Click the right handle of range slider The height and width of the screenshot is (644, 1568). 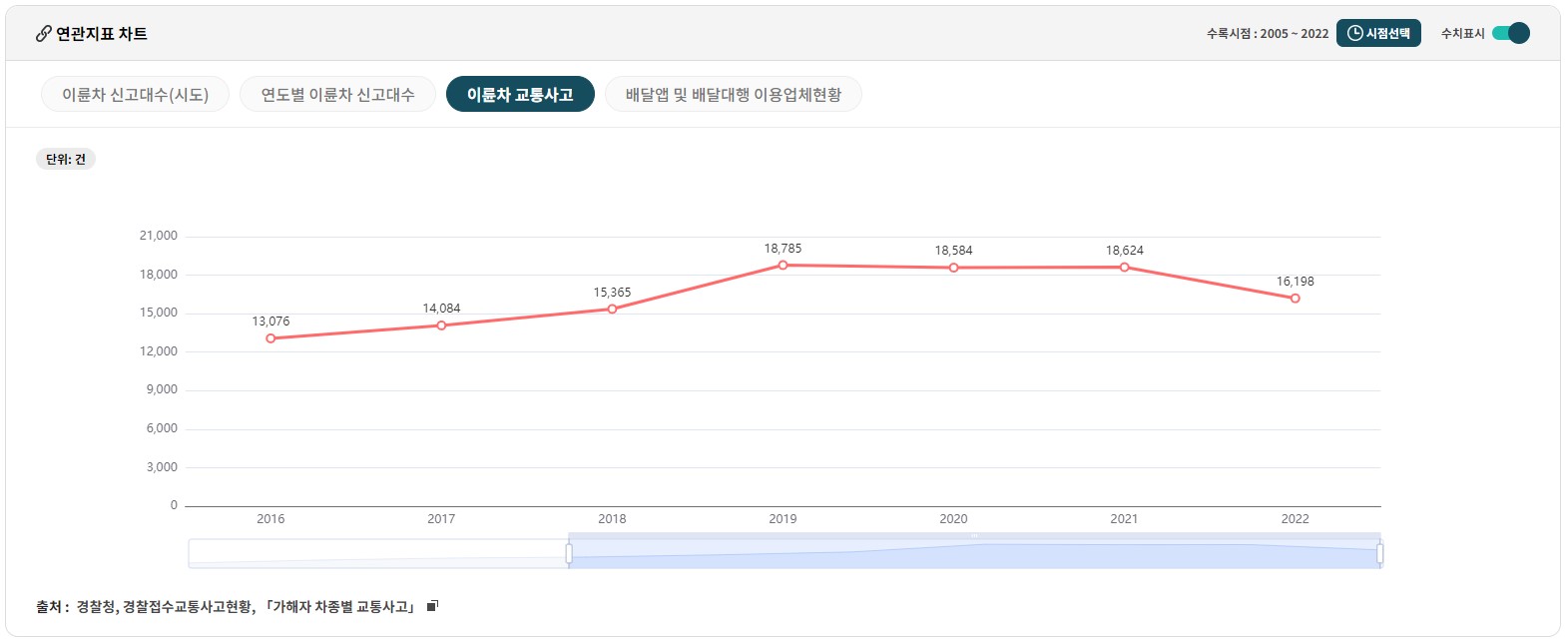pyautogui.click(x=1380, y=553)
